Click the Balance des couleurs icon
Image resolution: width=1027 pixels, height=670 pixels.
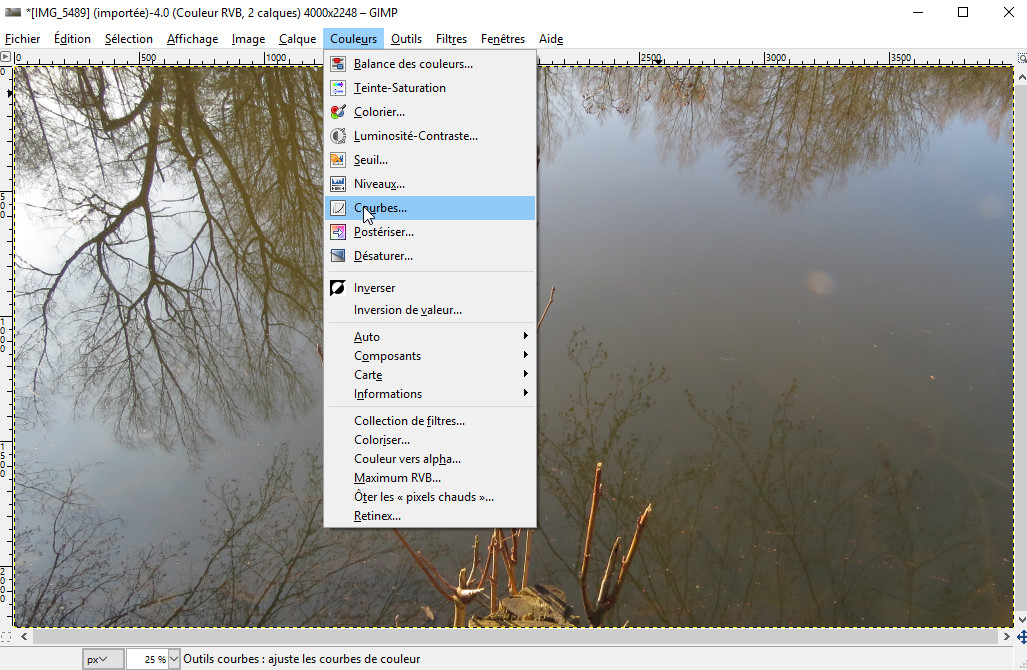[338, 64]
